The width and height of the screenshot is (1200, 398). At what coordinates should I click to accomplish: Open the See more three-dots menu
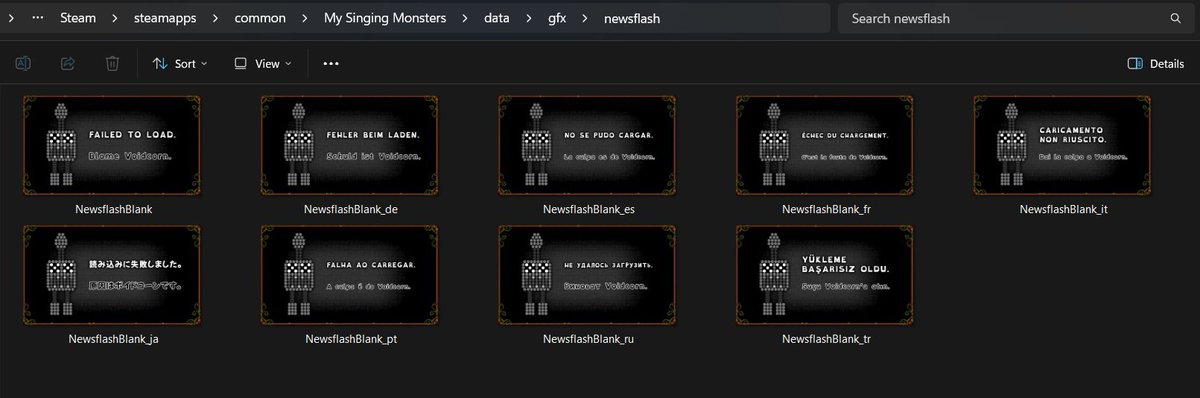(x=331, y=63)
